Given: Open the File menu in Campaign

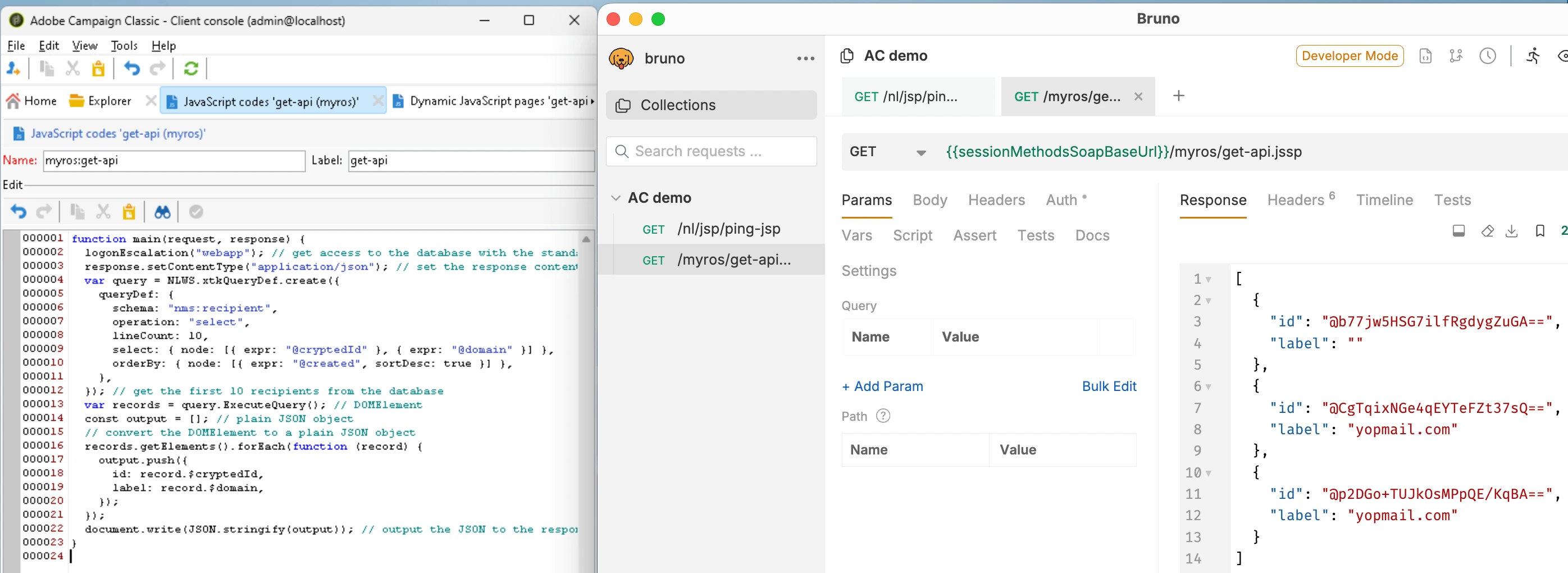Looking at the screenshot, I should tap(16, 46).
